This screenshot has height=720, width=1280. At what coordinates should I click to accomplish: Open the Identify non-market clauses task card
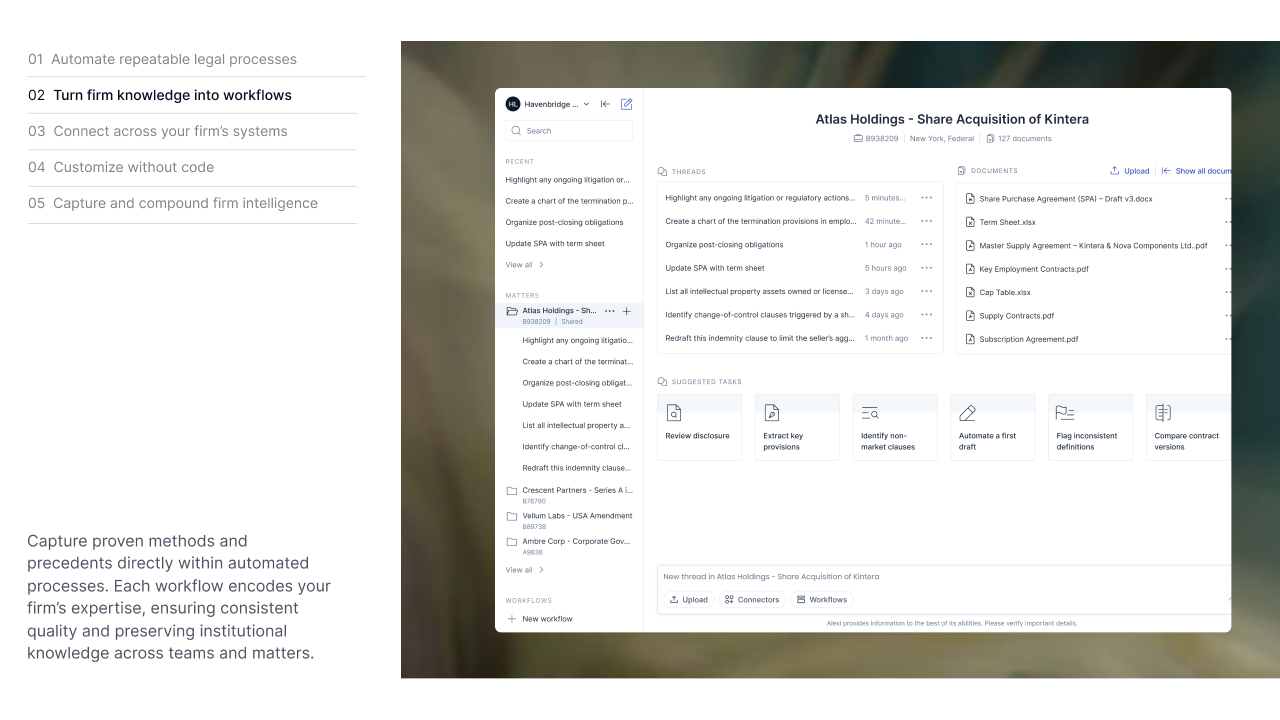pyautogui.click(x=895, y=427)
